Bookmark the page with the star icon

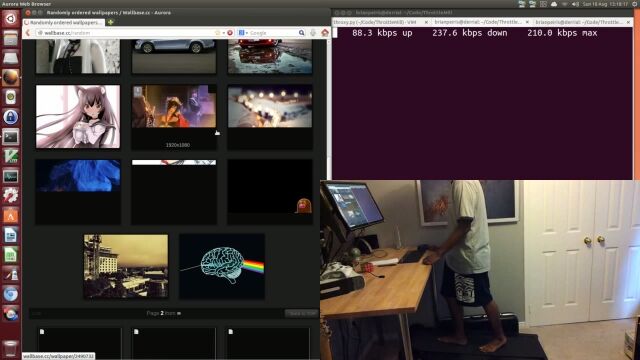pos(218,33)
